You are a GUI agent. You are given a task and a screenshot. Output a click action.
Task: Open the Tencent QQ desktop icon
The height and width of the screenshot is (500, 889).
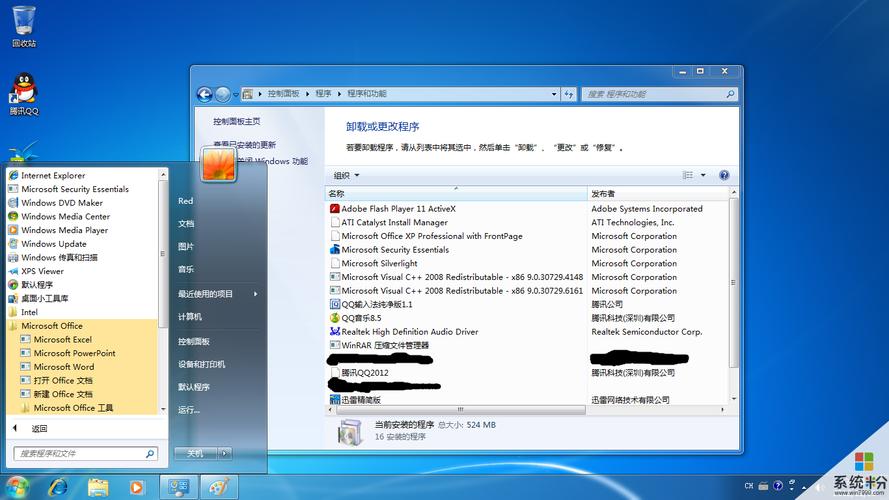point(24,94)
